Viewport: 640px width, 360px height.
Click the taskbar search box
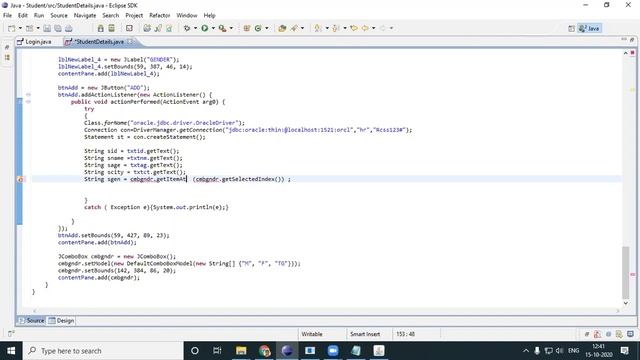[x=103, y=351]
